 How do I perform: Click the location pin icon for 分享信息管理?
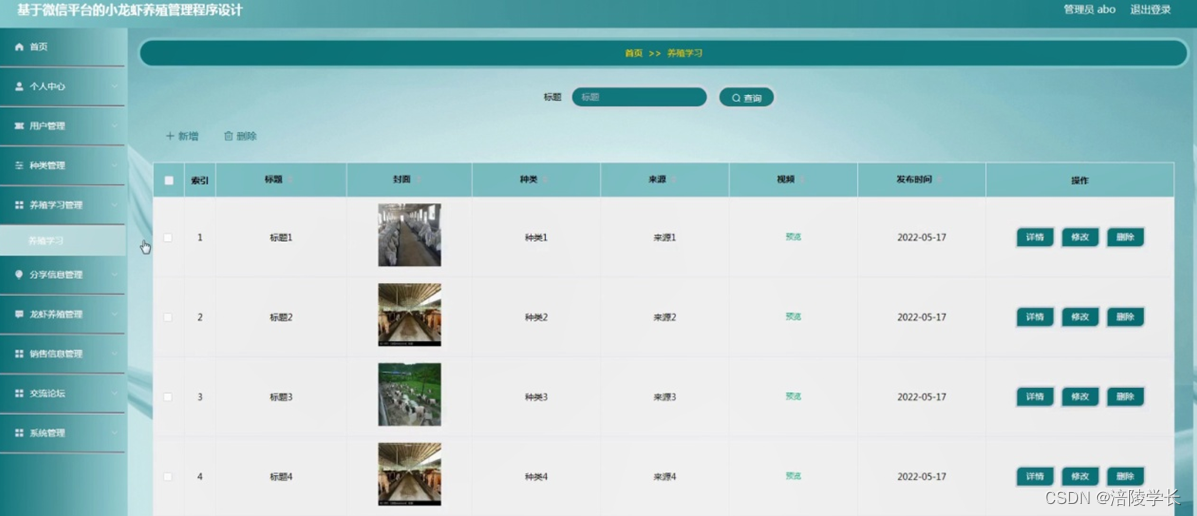point(20,274)
